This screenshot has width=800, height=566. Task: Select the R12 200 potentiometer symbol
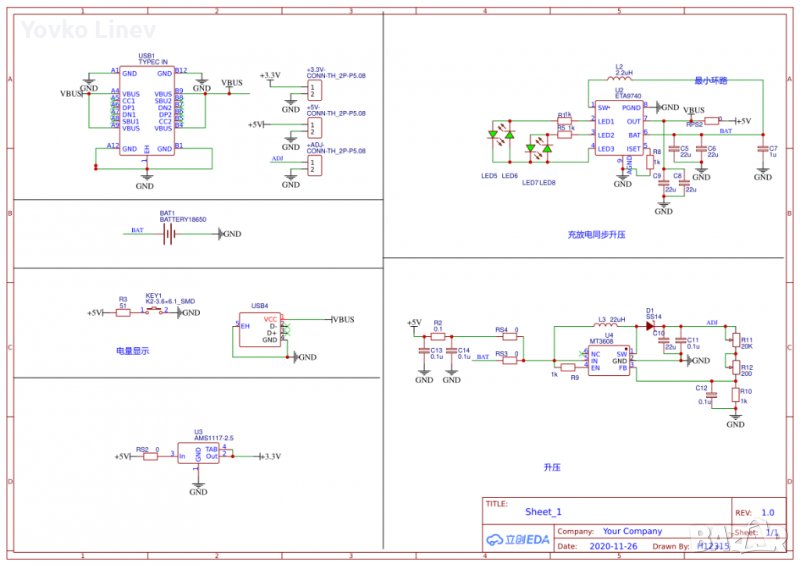[734, 367]
